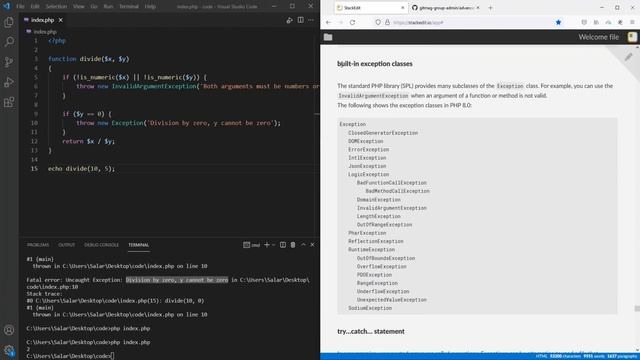Split the terminal using split icon

(x=282, y=244)
